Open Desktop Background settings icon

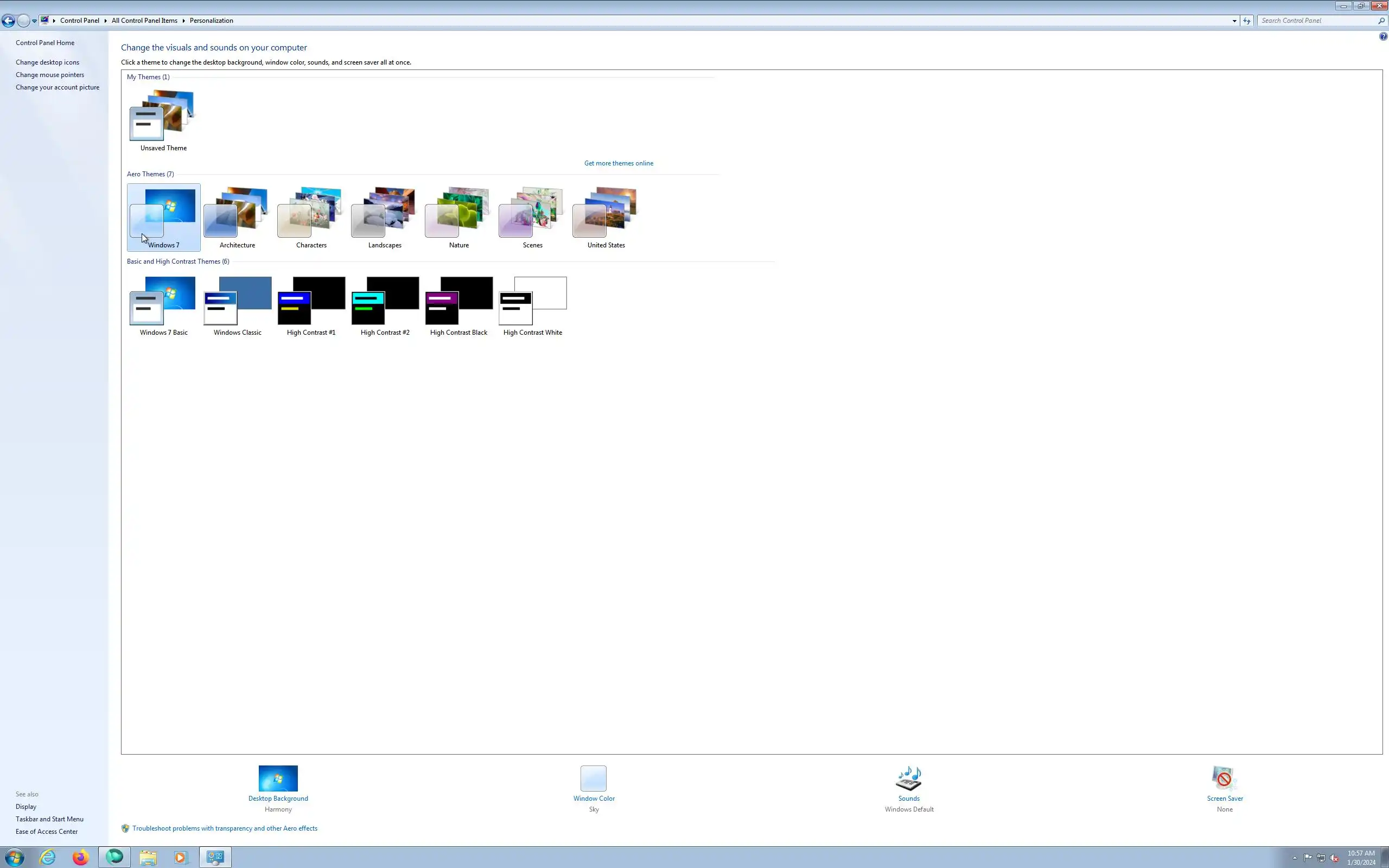coord(278,778)
